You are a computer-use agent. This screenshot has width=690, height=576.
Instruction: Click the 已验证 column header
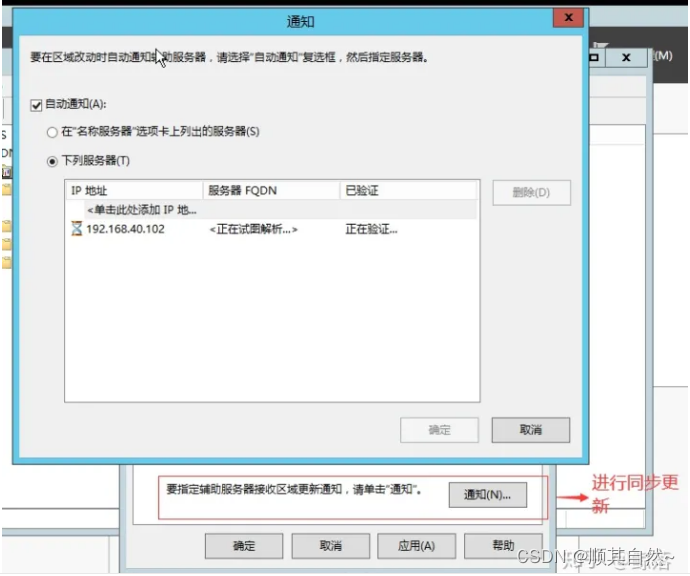408,191
